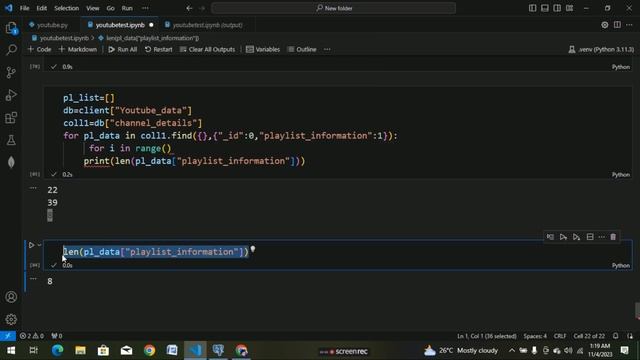Screen dimensions: 640x360
Task: Click Cell 22 of 22 status item
Action: click(589, 336)
